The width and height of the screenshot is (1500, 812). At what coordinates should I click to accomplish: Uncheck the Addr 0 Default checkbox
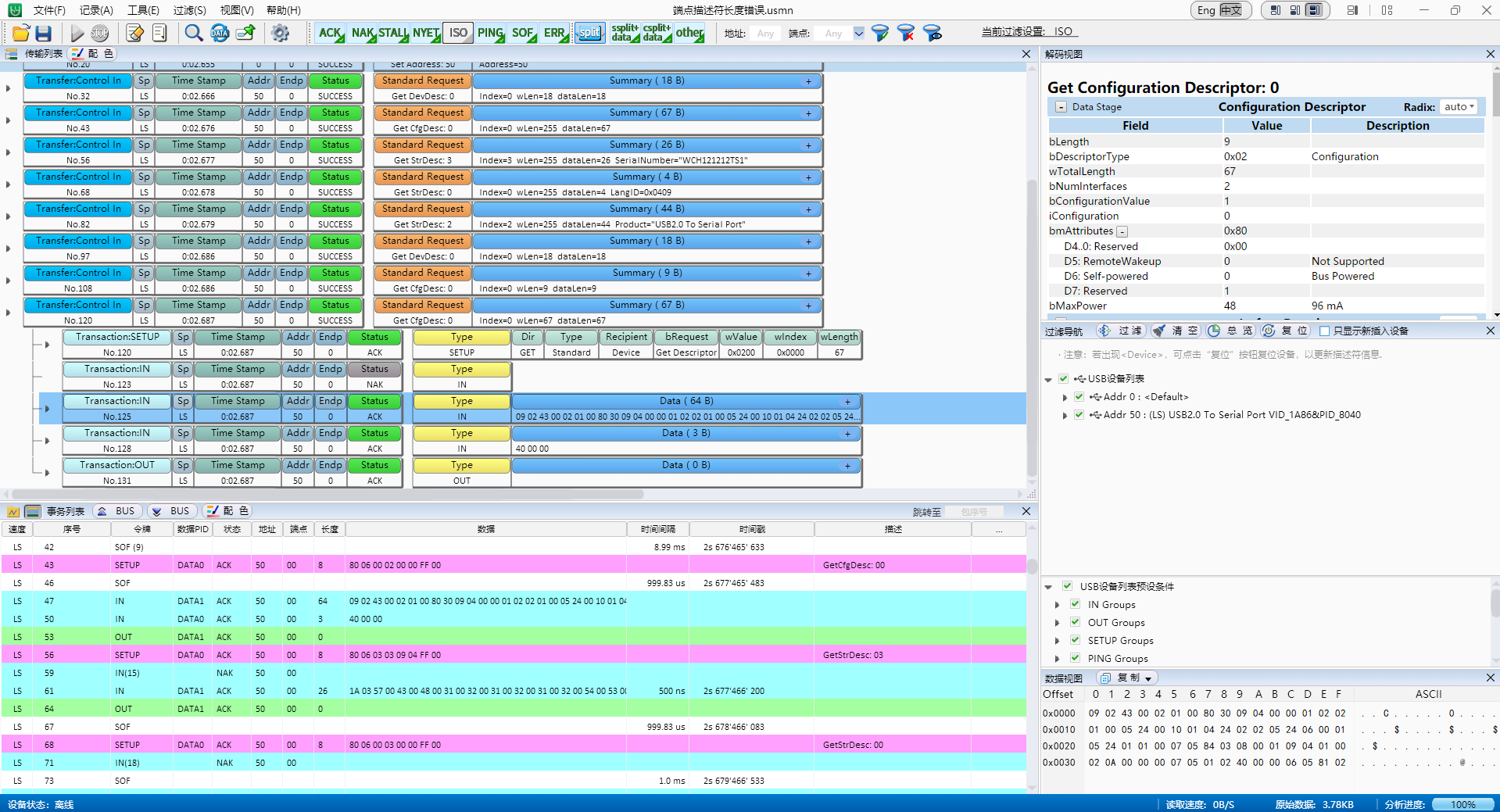[1079, 396]
